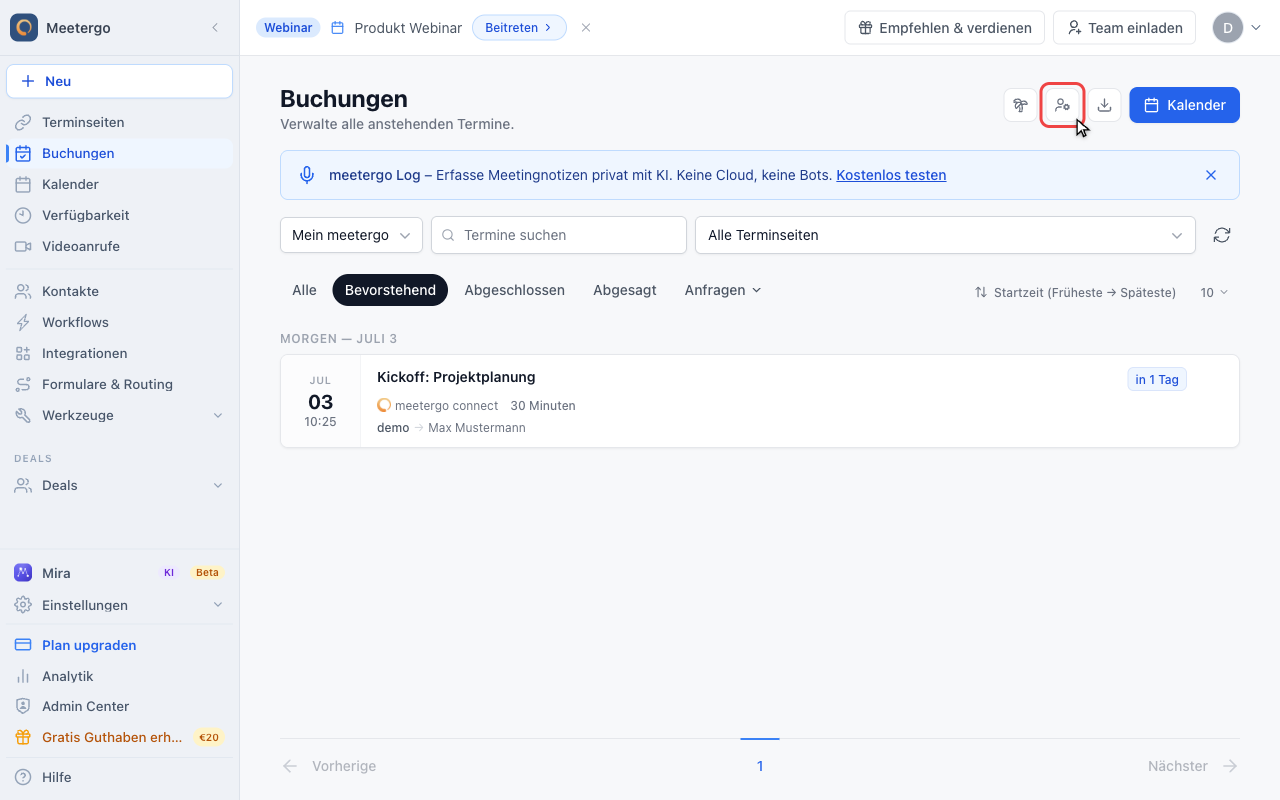The height and width of the screenshot is (800, 1280).
Task: Close the meetergo Log info banner
Action: 1211,175
